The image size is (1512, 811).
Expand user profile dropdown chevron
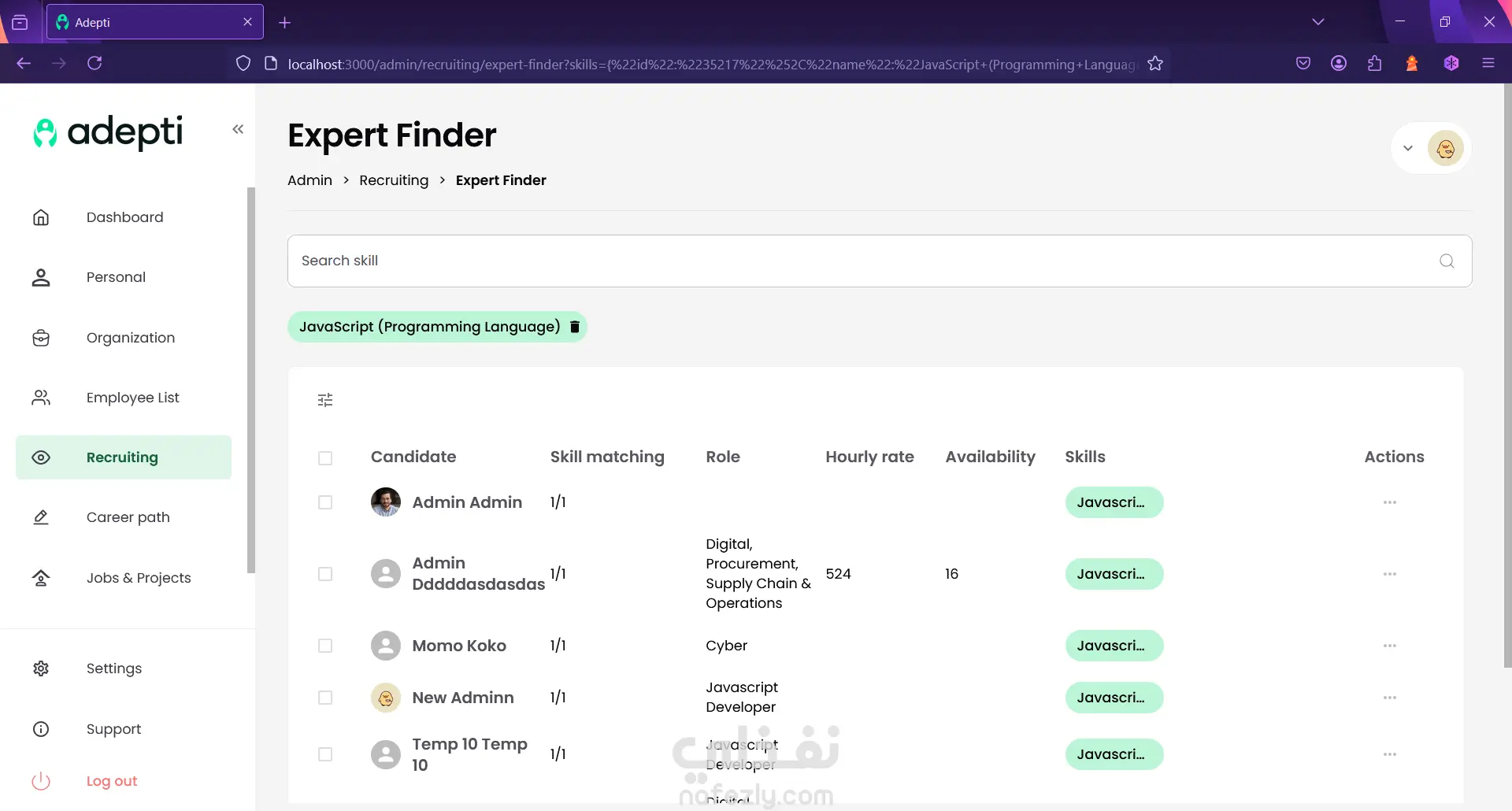1408,148
